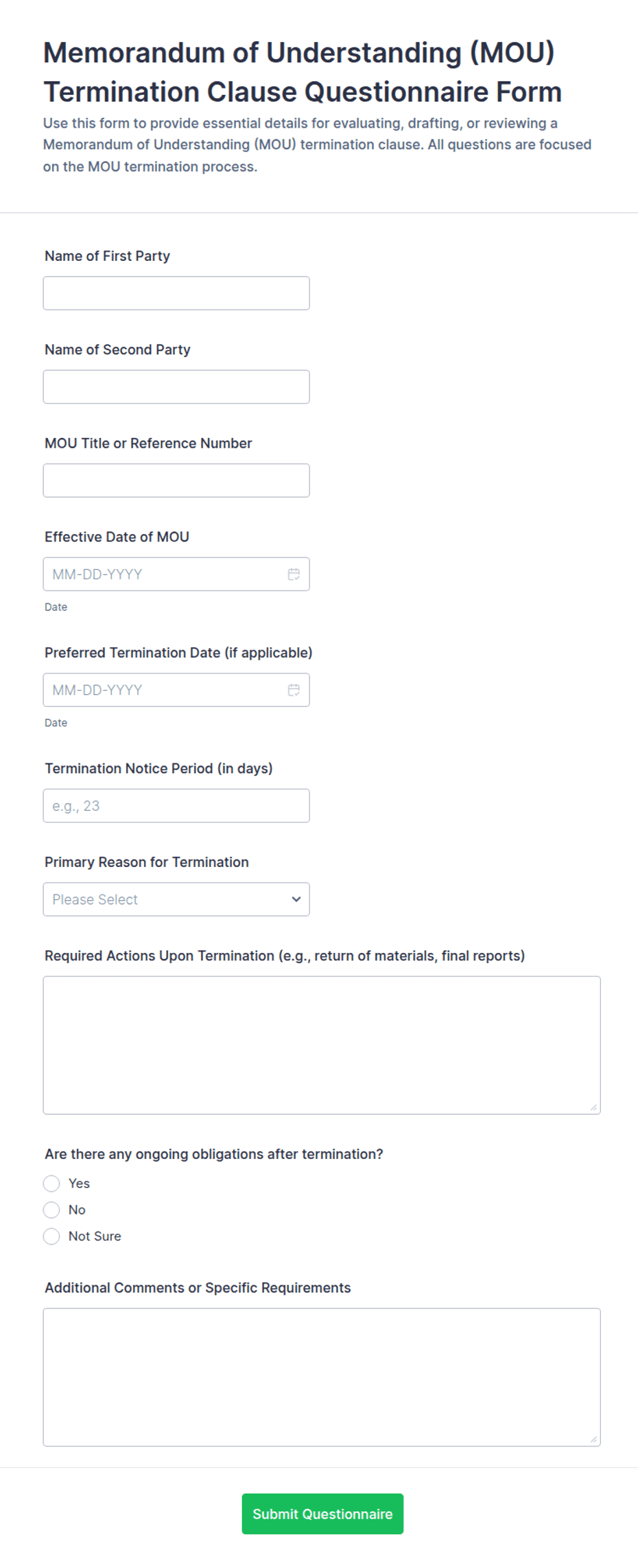Click the dropdown chevron arrow on Please Select
The height and width of the screenshot is (1568, 638).
pyautogui.click(x=296, y=899)
